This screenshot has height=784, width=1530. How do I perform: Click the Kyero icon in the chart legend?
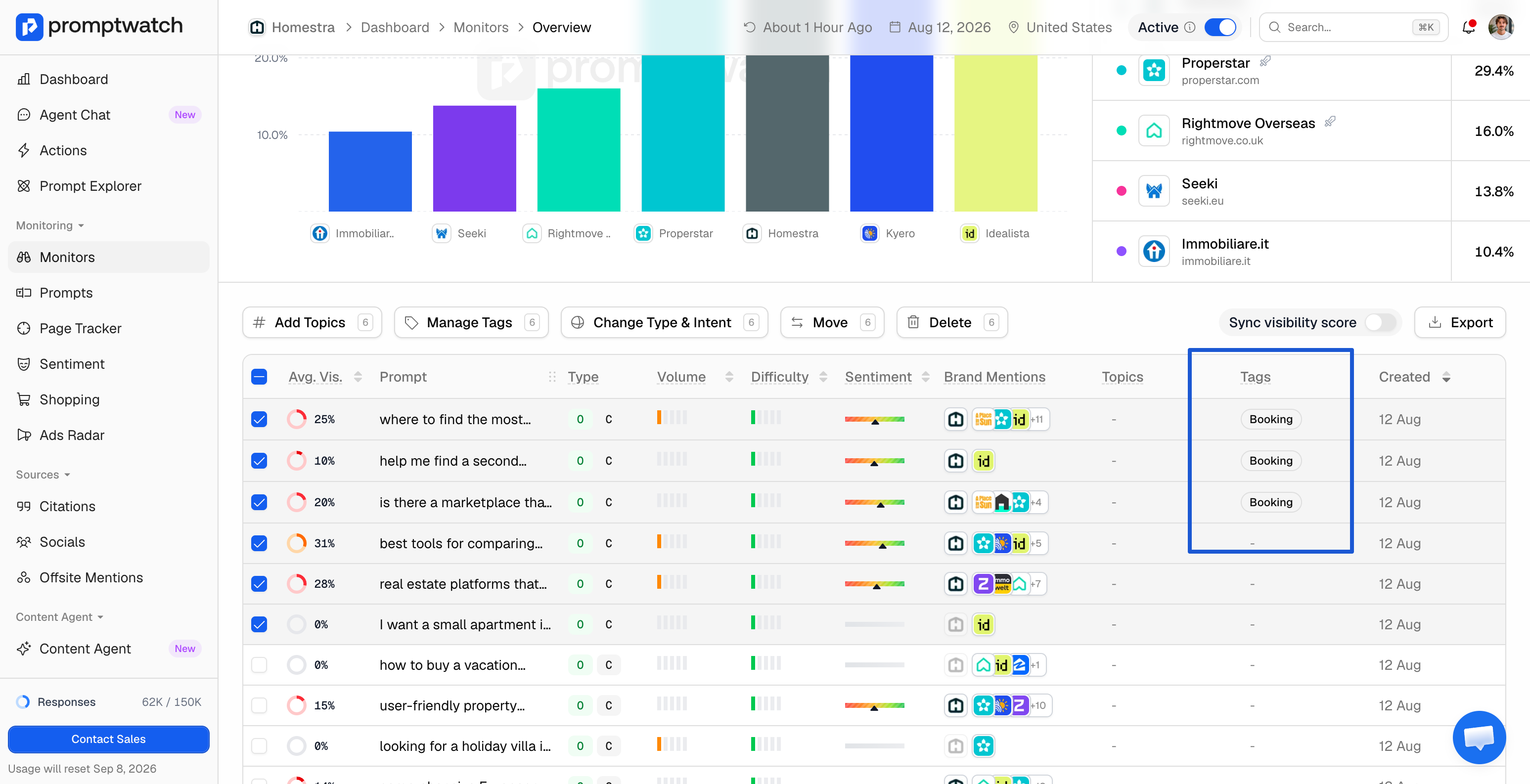point(869,233)
